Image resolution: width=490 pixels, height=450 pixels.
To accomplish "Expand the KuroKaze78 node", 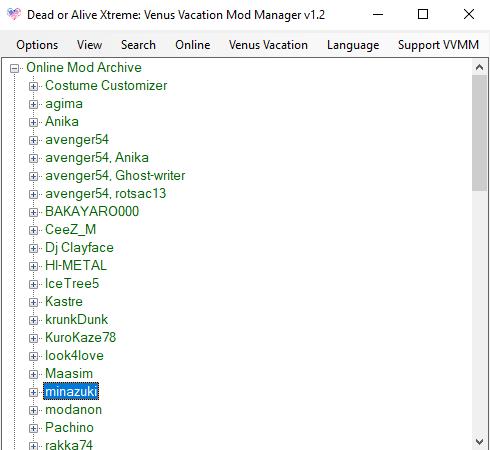I will coord(33,338).
